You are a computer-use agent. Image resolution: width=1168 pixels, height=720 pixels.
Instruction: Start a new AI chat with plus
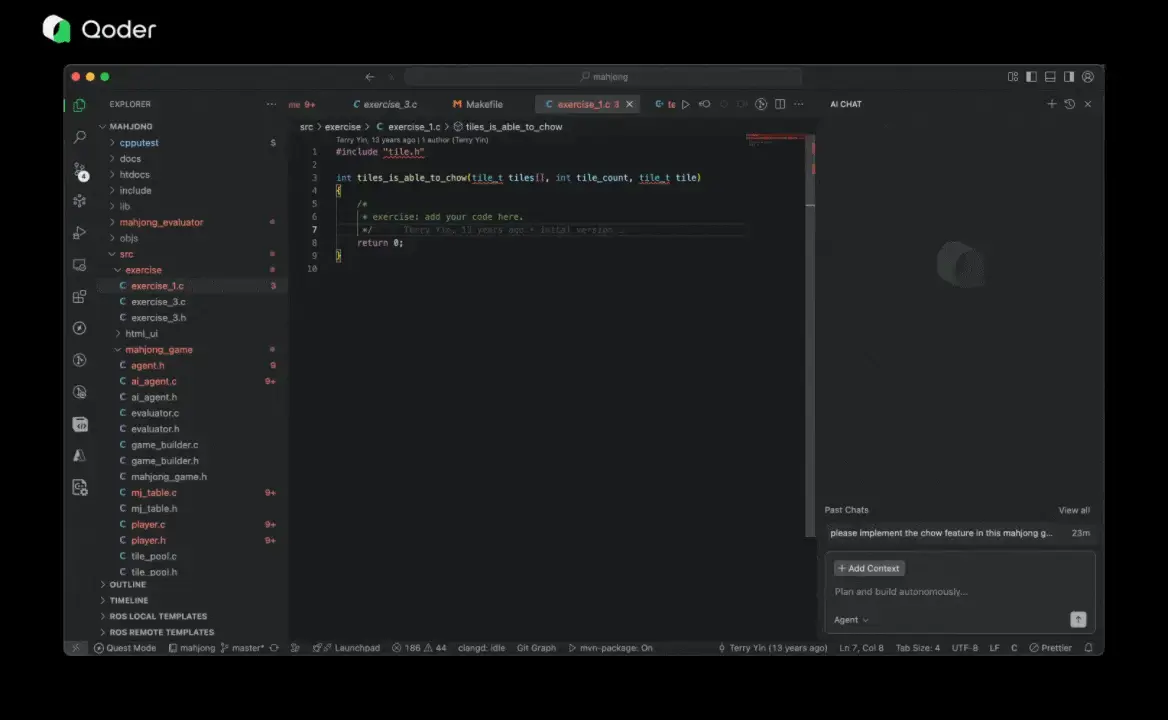[x=1051, y=104]
